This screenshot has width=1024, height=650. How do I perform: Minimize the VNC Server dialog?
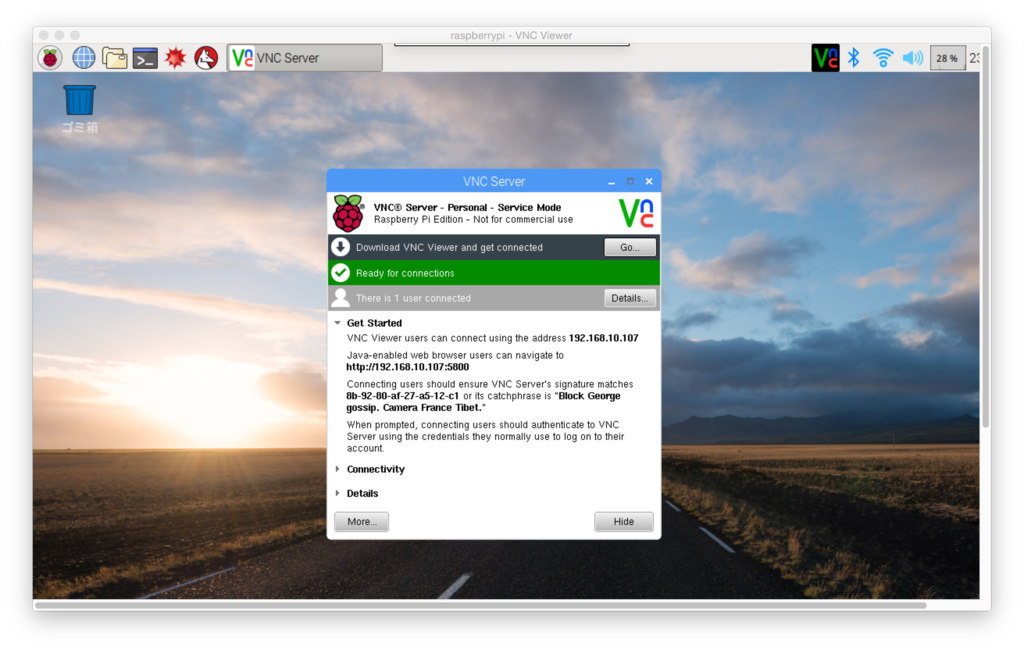tap(611, 182)
